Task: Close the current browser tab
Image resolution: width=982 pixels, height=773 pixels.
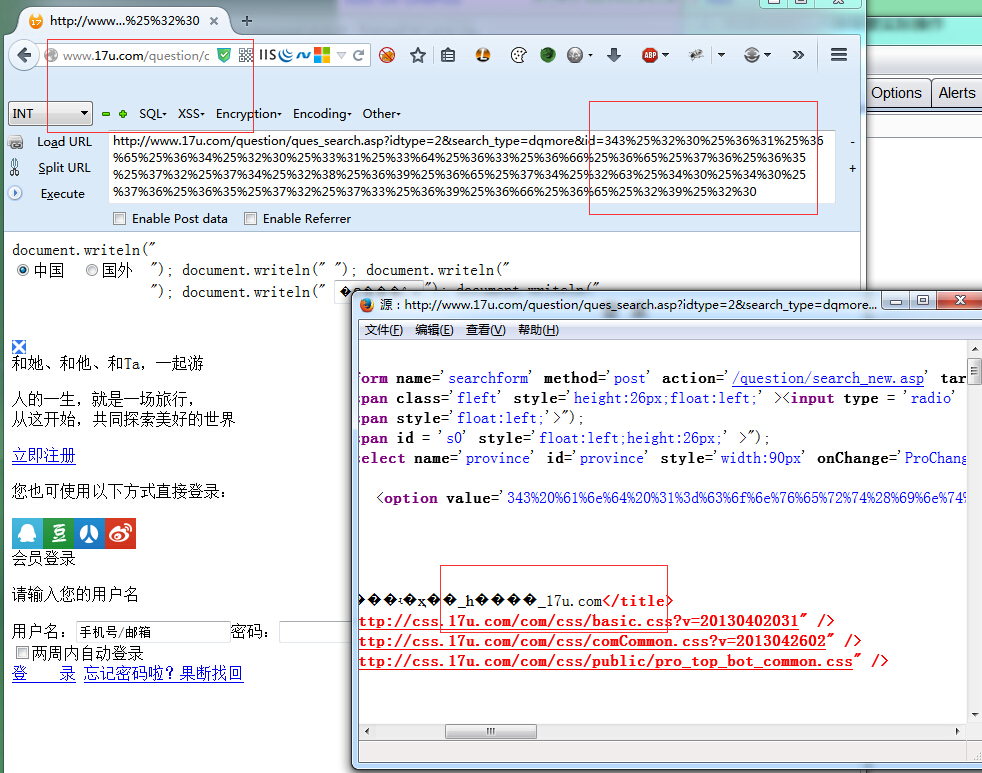Action: (214, 21)
